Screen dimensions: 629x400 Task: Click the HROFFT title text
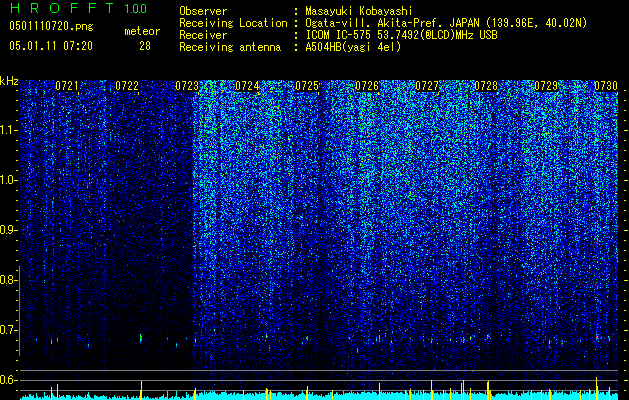(62, 8)
